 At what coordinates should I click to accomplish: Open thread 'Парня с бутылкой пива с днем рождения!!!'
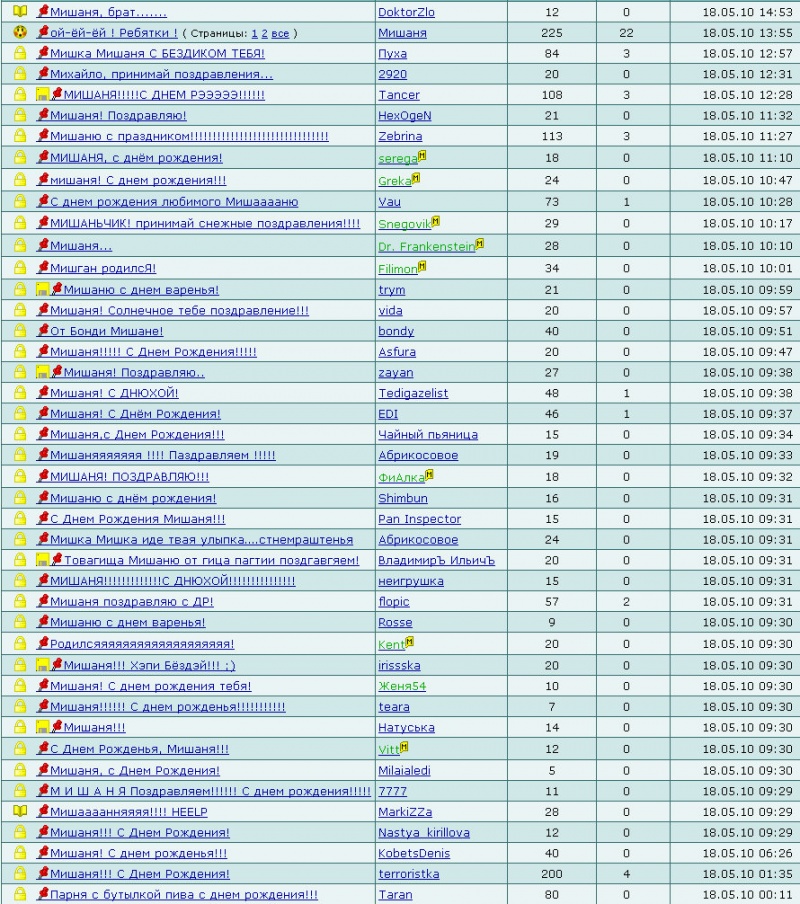pyautogui.click(x=184, y=895)
